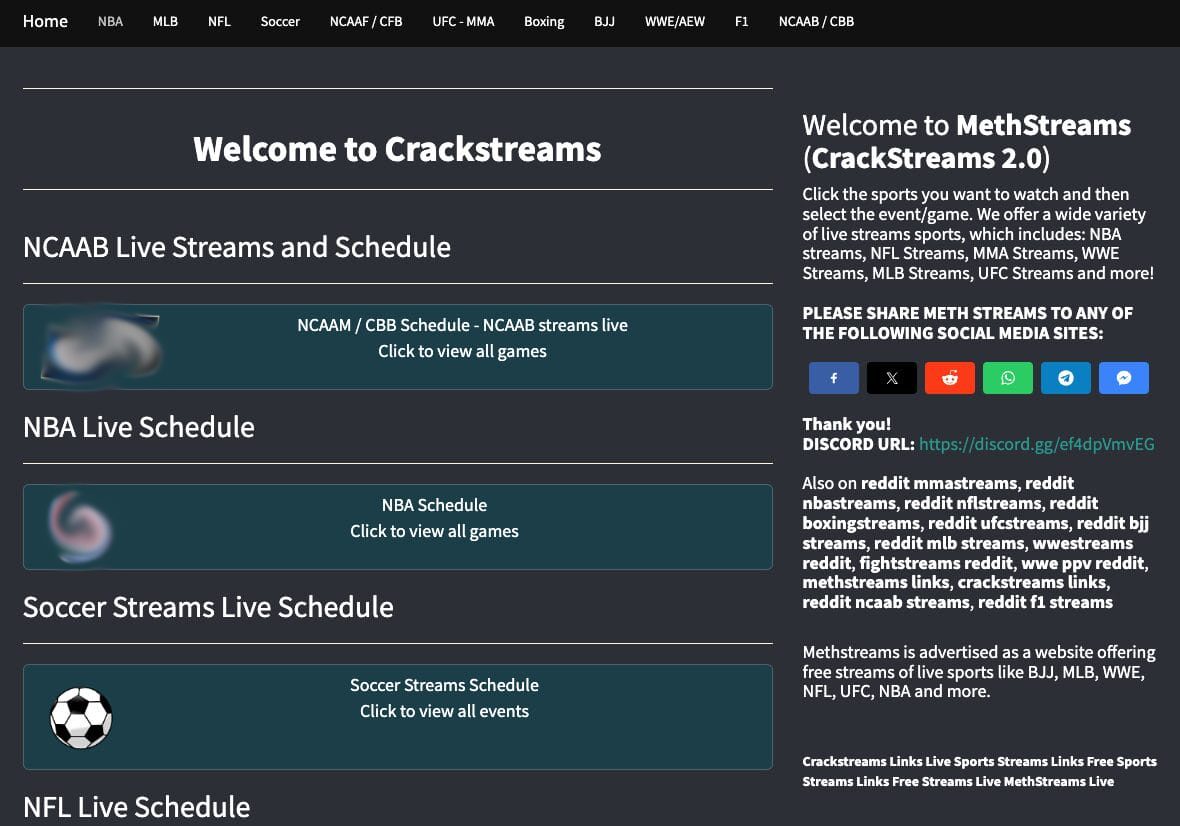Click the Reddit share icon
1180x826 pixels.
pos(949,378)
